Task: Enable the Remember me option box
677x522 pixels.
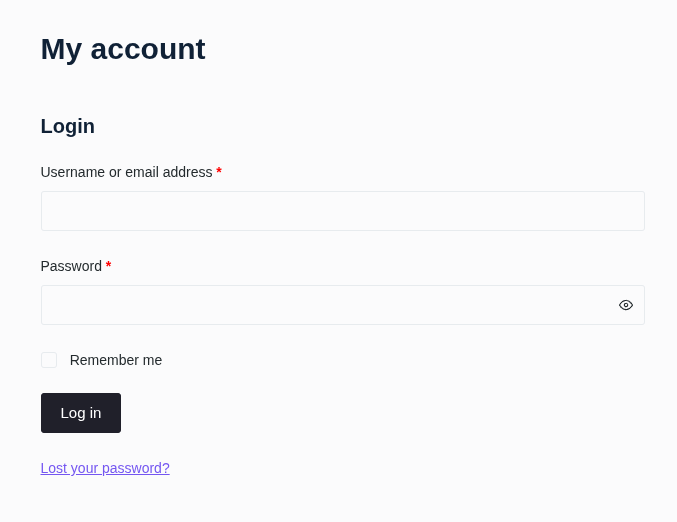Action: pyautogui.click(x=49, y=360)
